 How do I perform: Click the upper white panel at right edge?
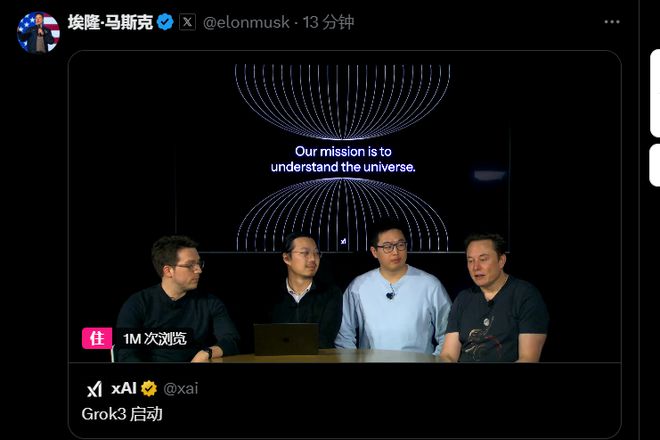(655, 93)
